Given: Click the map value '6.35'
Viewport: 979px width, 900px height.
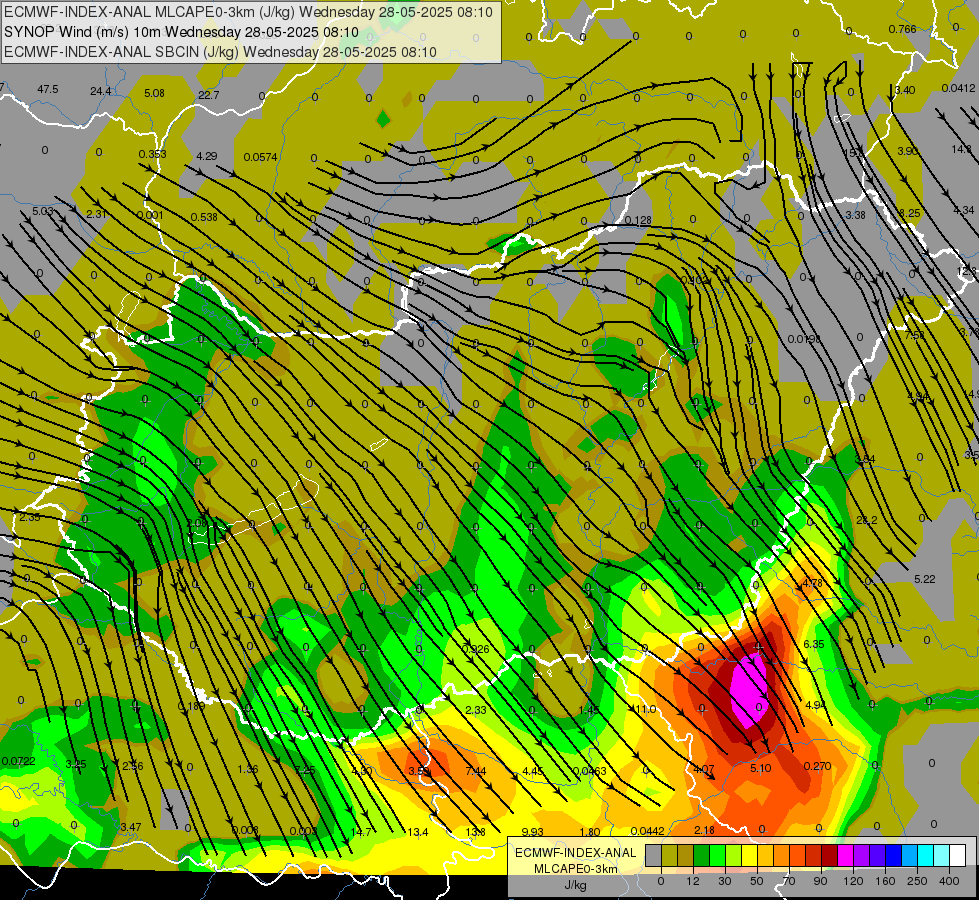Looking at the screenshot, I should click(x=814, y=645).
